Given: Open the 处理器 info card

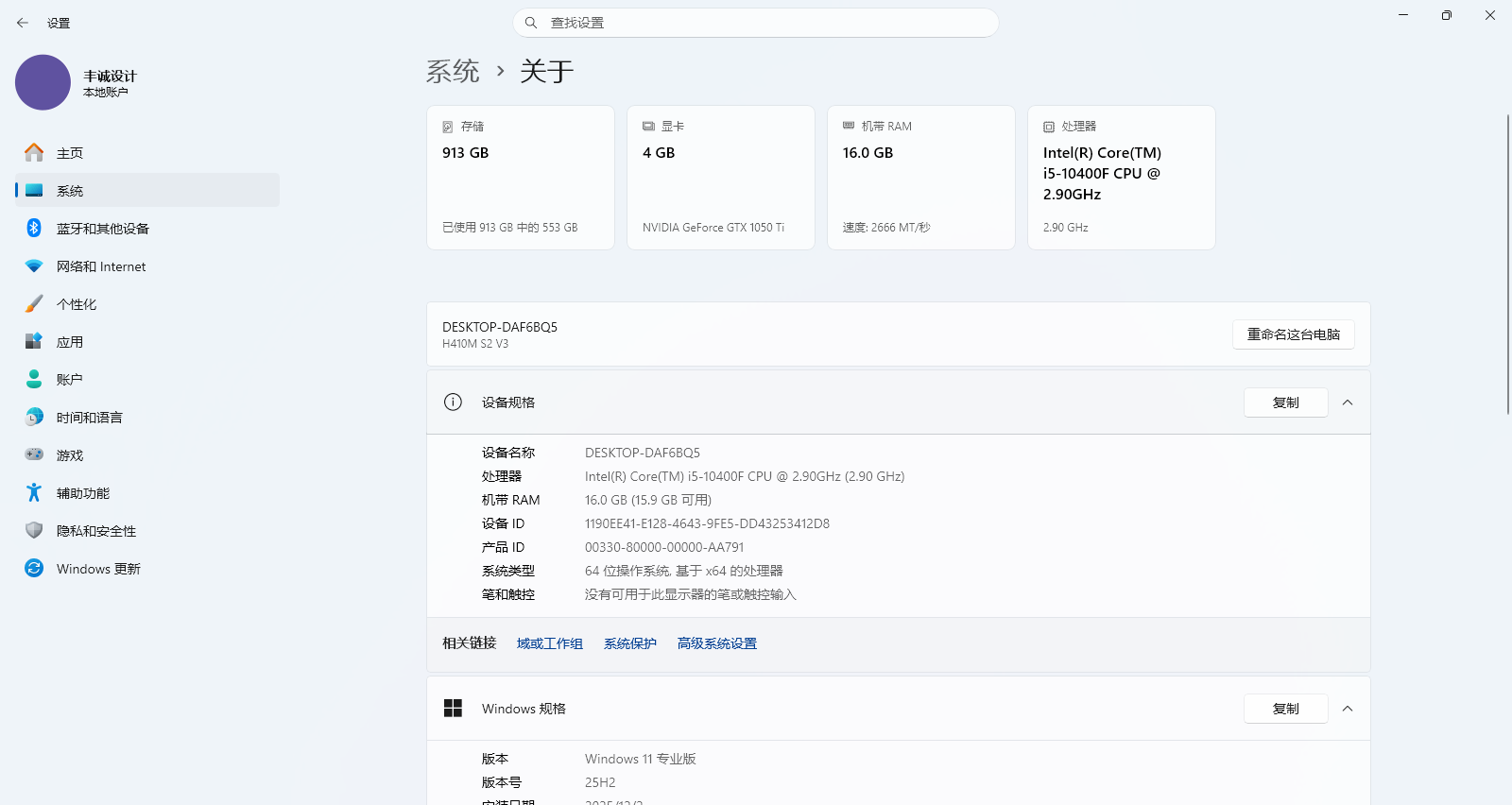Looking at the screenshot, I should coord(1122,178).
